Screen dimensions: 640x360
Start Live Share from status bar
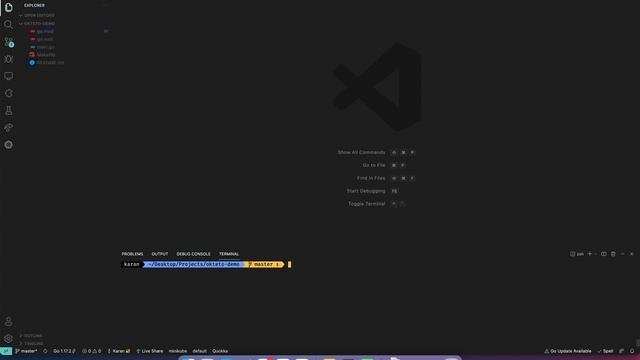[150, 351]
